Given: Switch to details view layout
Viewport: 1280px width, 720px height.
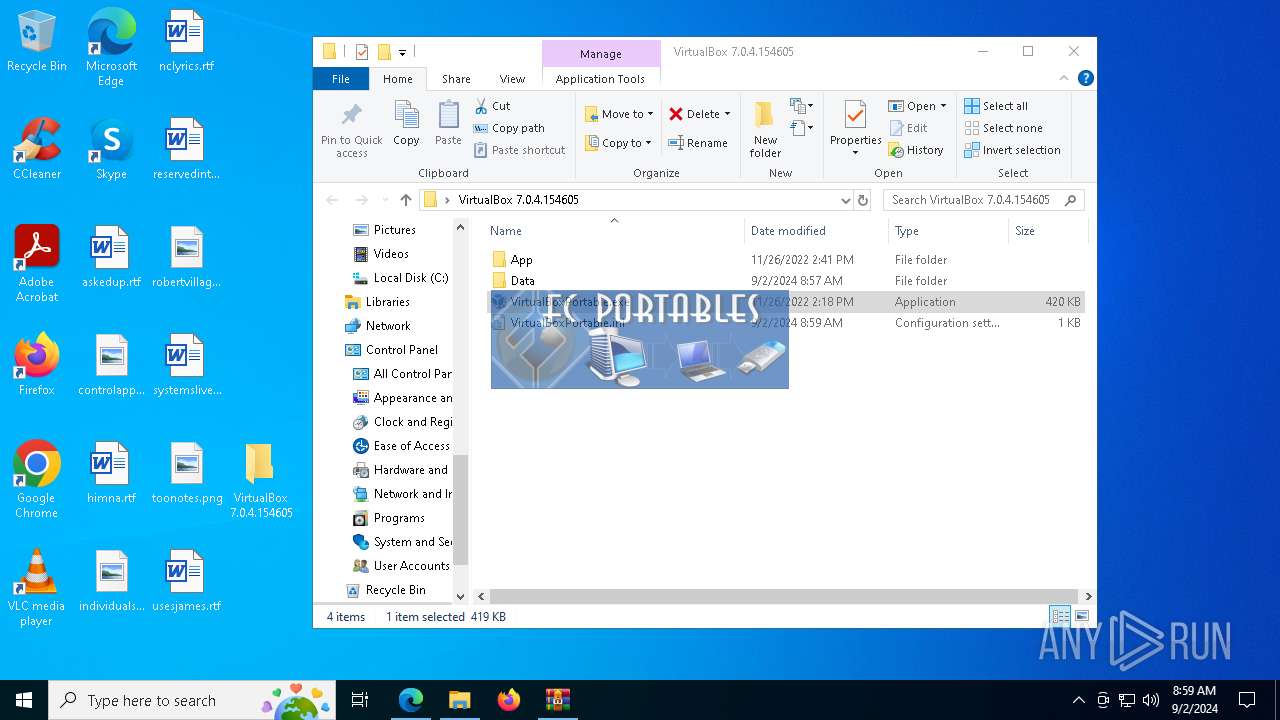Looking at the screenshot, I should (x=1059, y=616).
